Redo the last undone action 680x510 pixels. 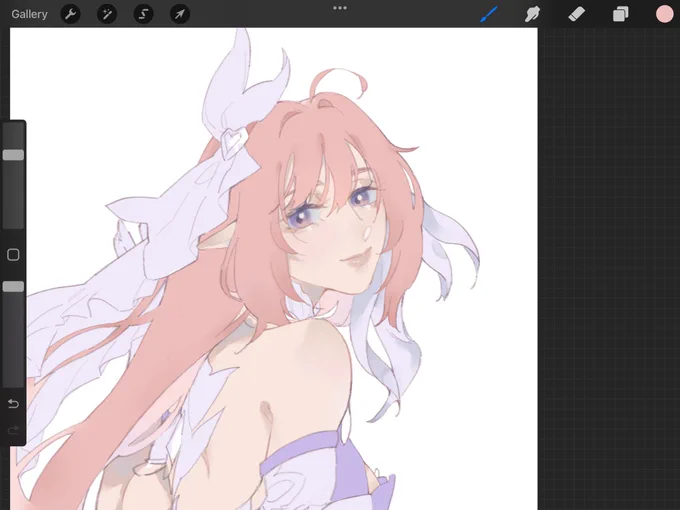click(13, 430)
